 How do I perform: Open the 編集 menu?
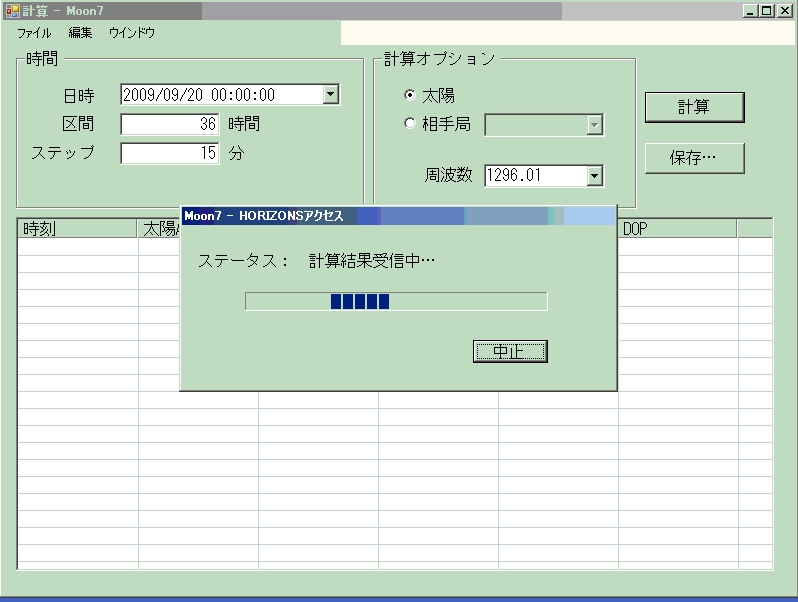80,33
